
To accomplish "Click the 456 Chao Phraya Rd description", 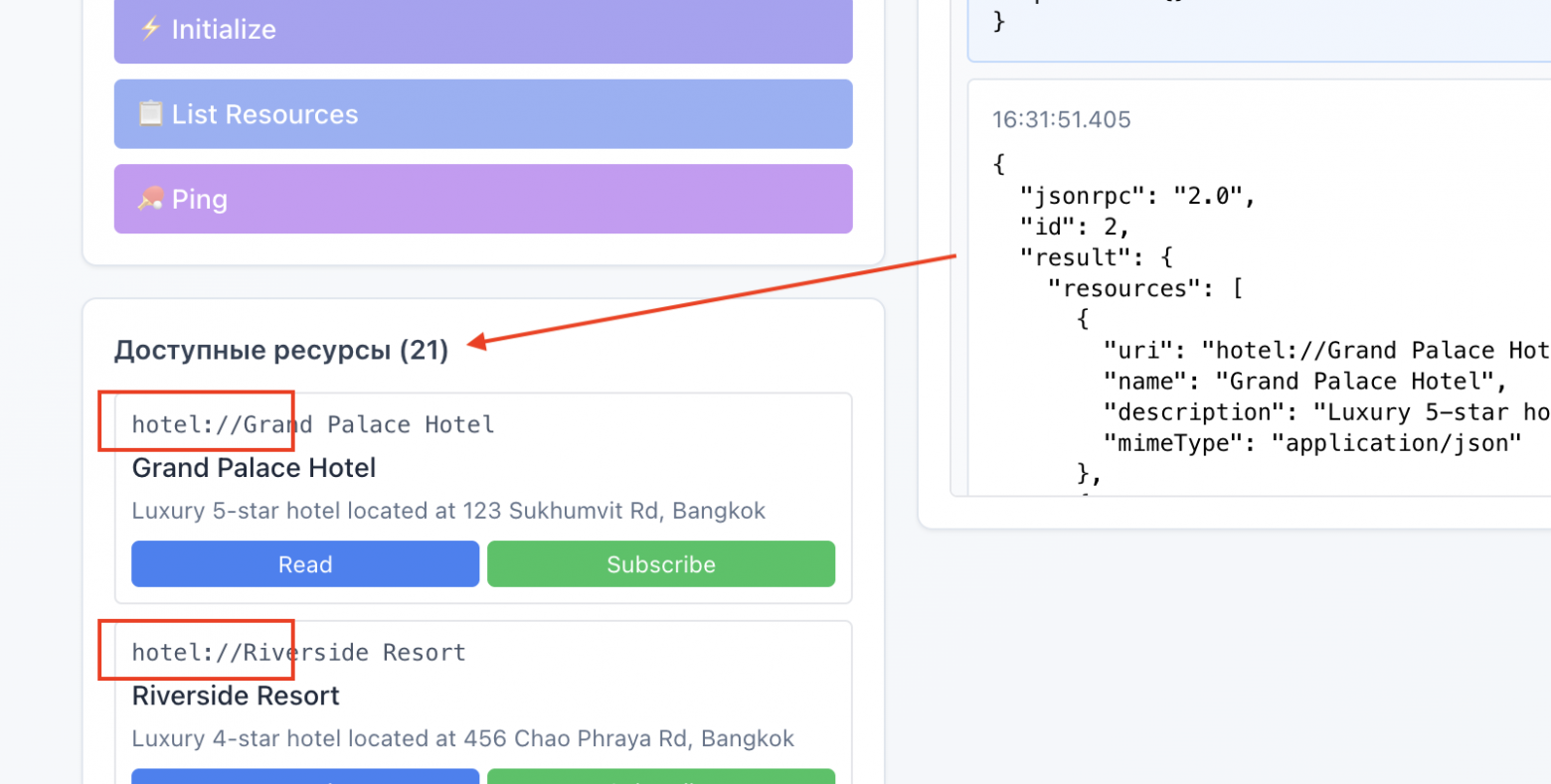I will [x=462, y=739].
